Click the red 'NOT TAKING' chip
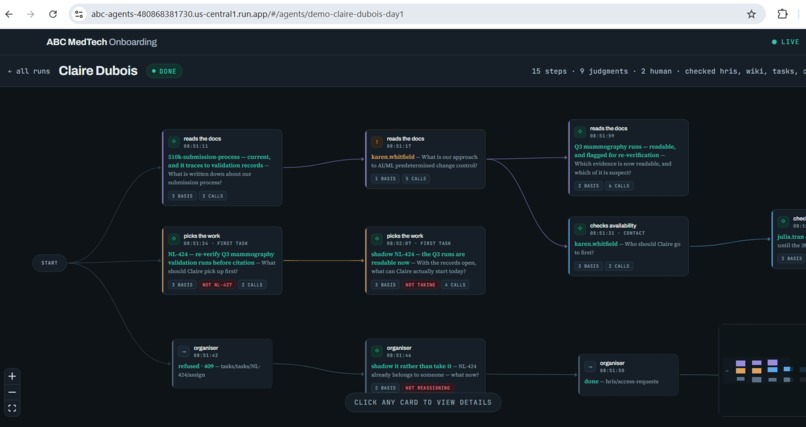The width and height of the screenshot is (806, 427). tap(420, 285)
